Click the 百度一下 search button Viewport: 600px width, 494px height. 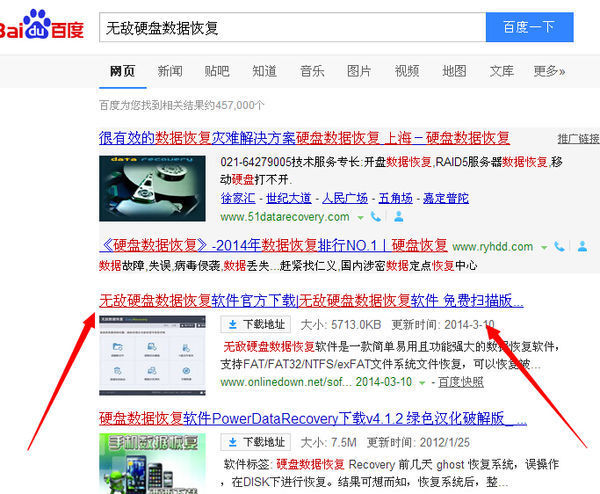click(530, 27)
